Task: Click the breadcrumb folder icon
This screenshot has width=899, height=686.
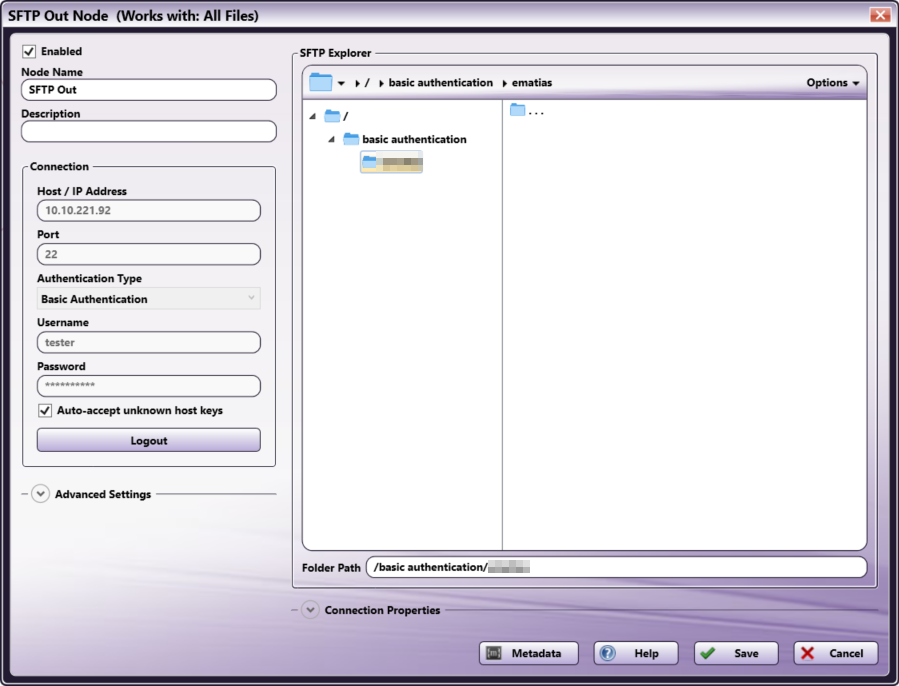Action: pyautogui.click(x=320, y=82)
